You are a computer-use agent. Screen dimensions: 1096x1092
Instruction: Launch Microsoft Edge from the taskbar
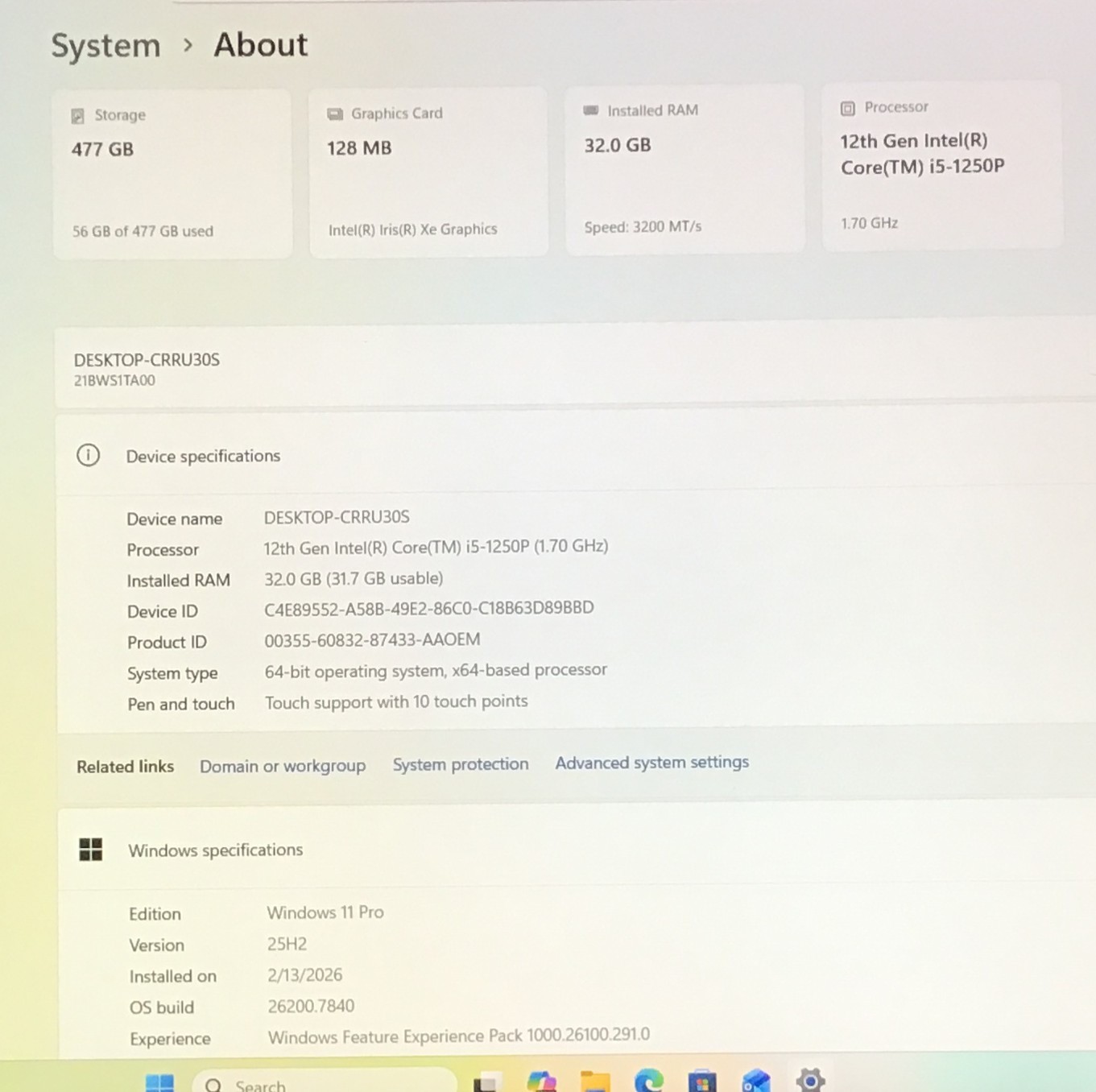point(649,1081)
